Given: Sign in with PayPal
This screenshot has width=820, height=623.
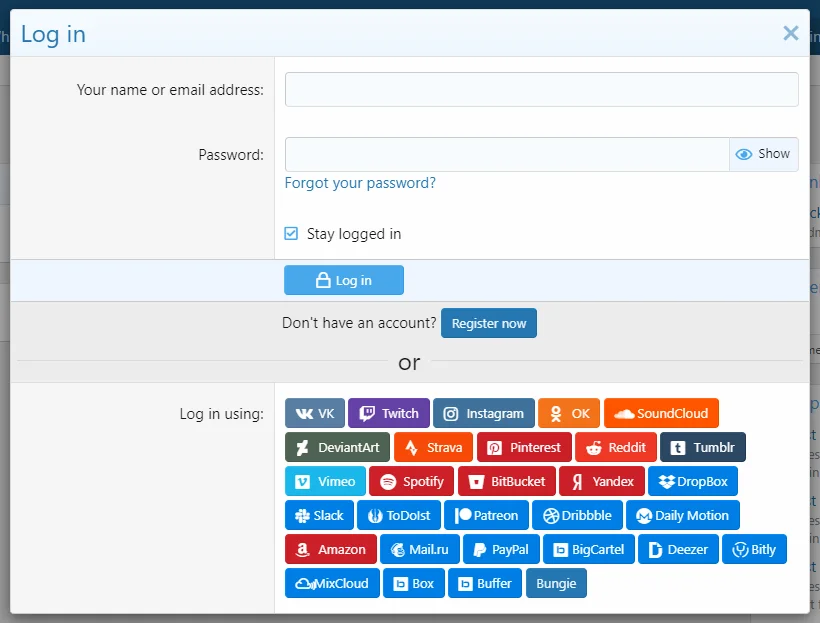Looking at the screenshot, I should 500,549.
